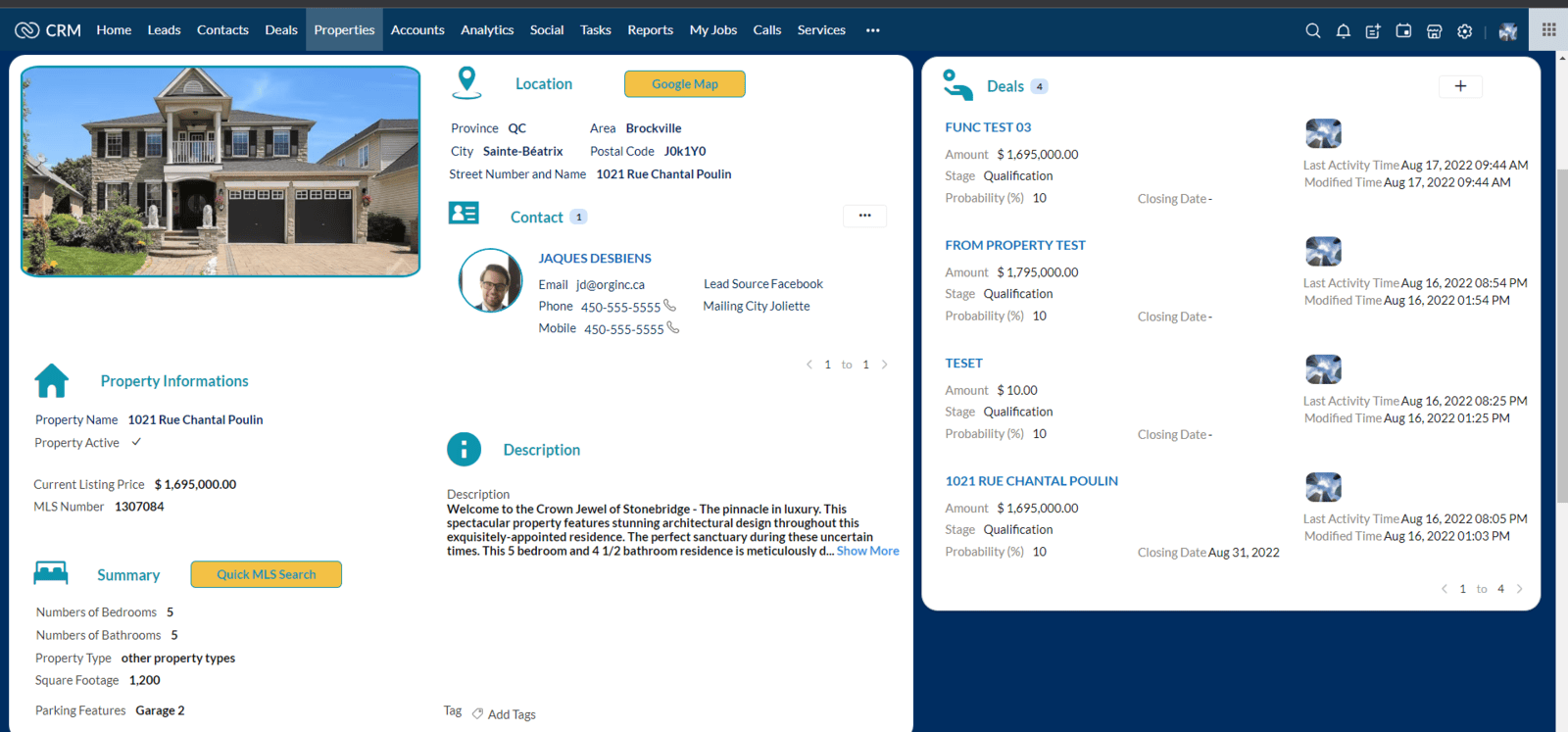Open notifications bell

pyautogui.click(x=1343, y=30)
